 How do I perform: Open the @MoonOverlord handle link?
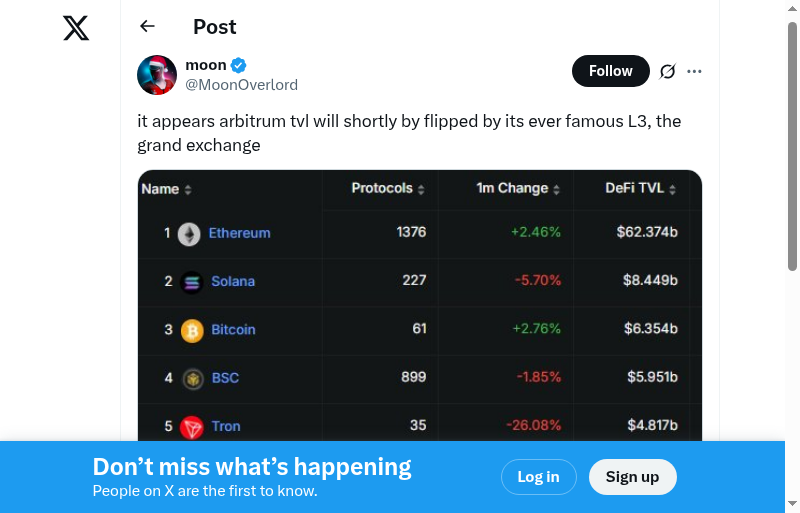241,85
